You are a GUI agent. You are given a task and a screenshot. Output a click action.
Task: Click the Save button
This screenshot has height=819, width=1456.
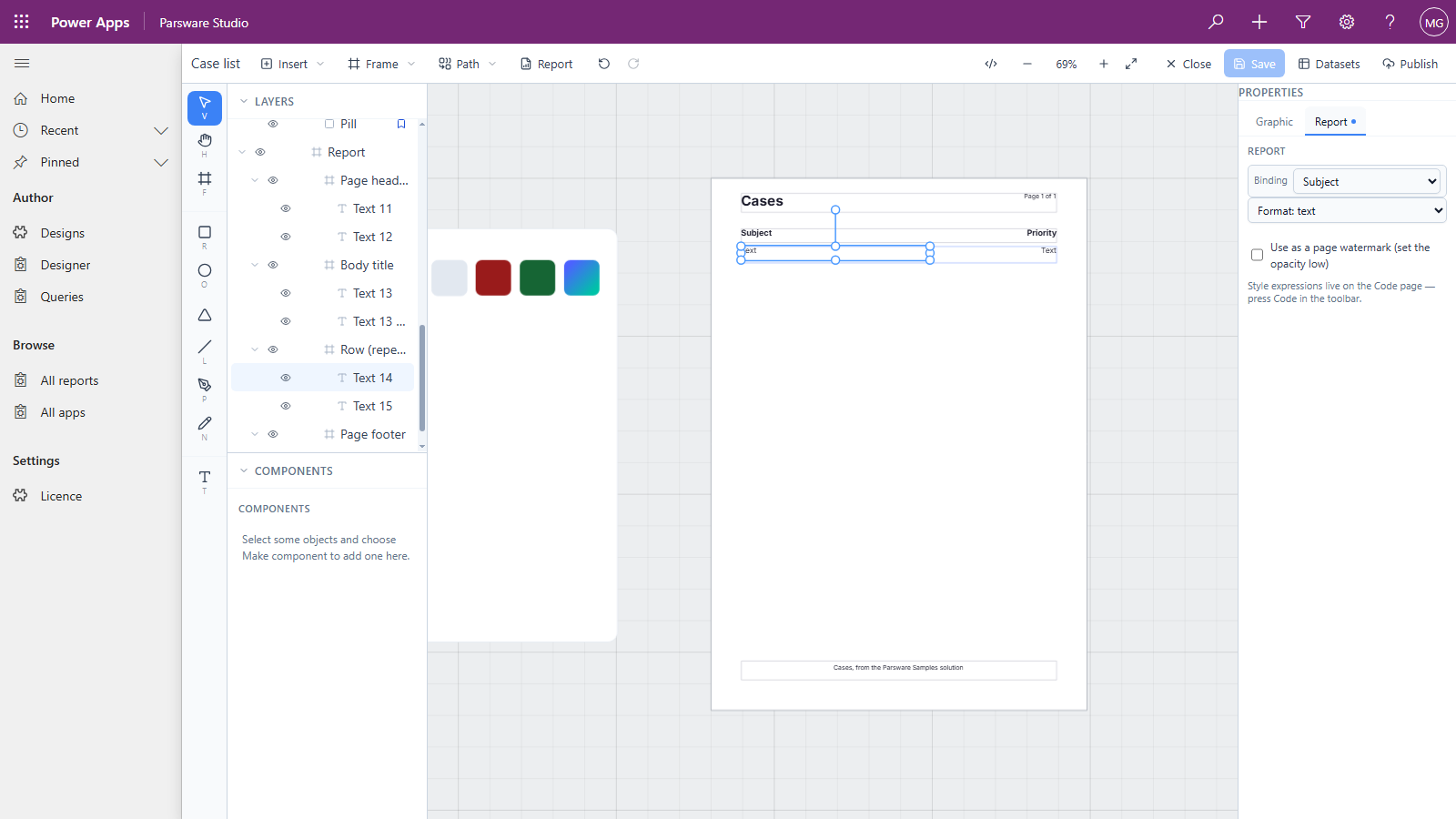tap(1254, 64)
